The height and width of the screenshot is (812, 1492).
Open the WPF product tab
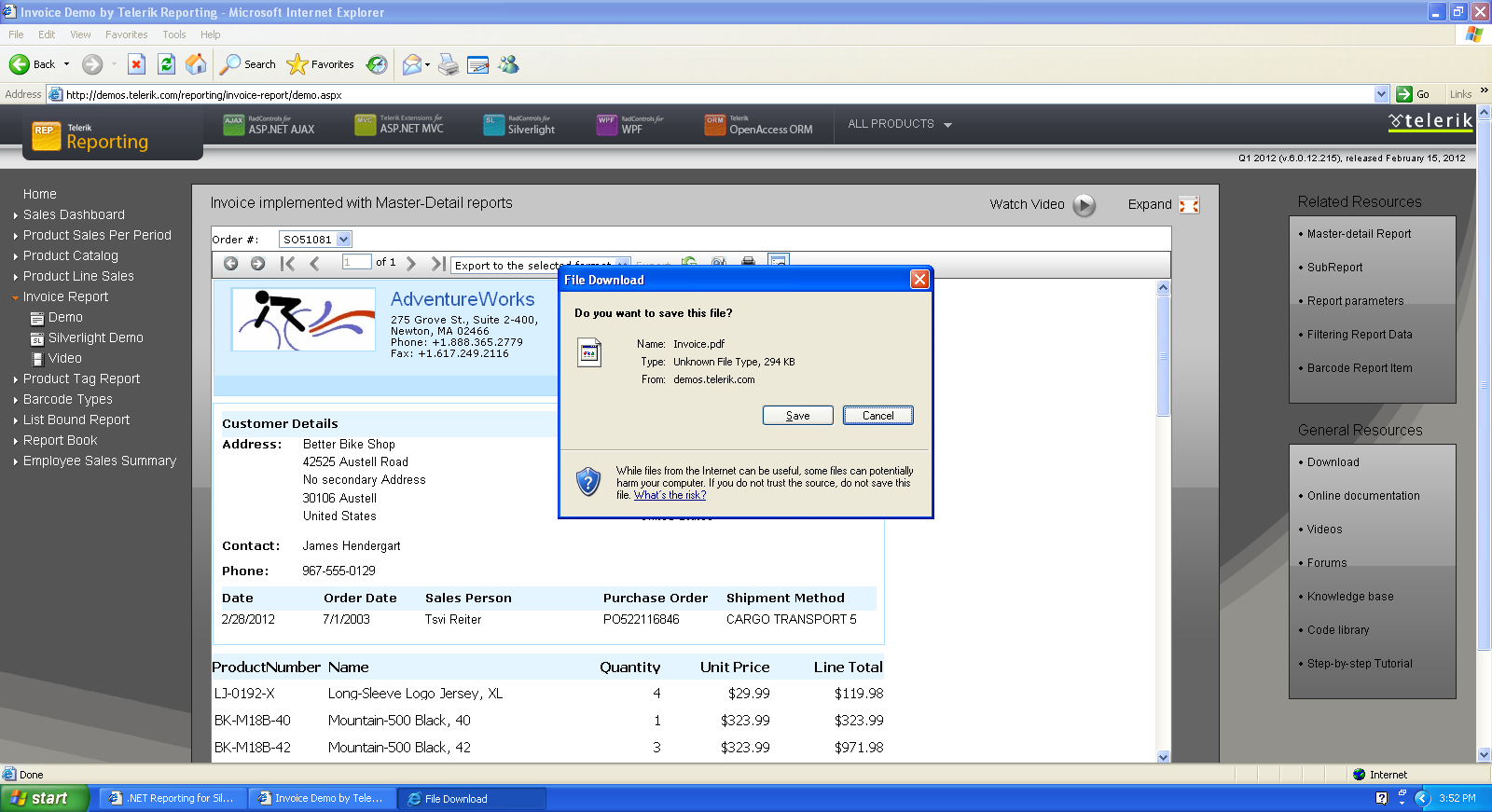pos(630,125)
